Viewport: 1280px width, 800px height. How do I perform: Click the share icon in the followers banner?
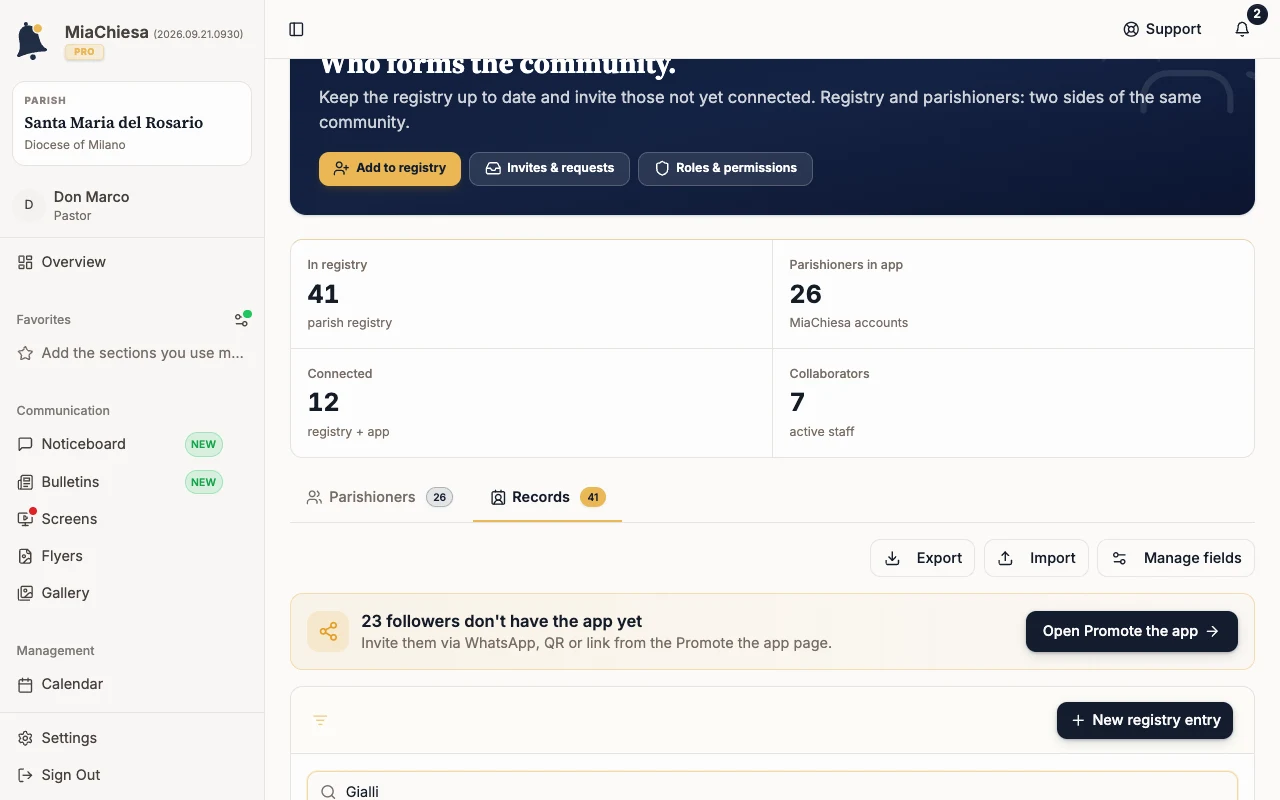[x=328, y=632]
